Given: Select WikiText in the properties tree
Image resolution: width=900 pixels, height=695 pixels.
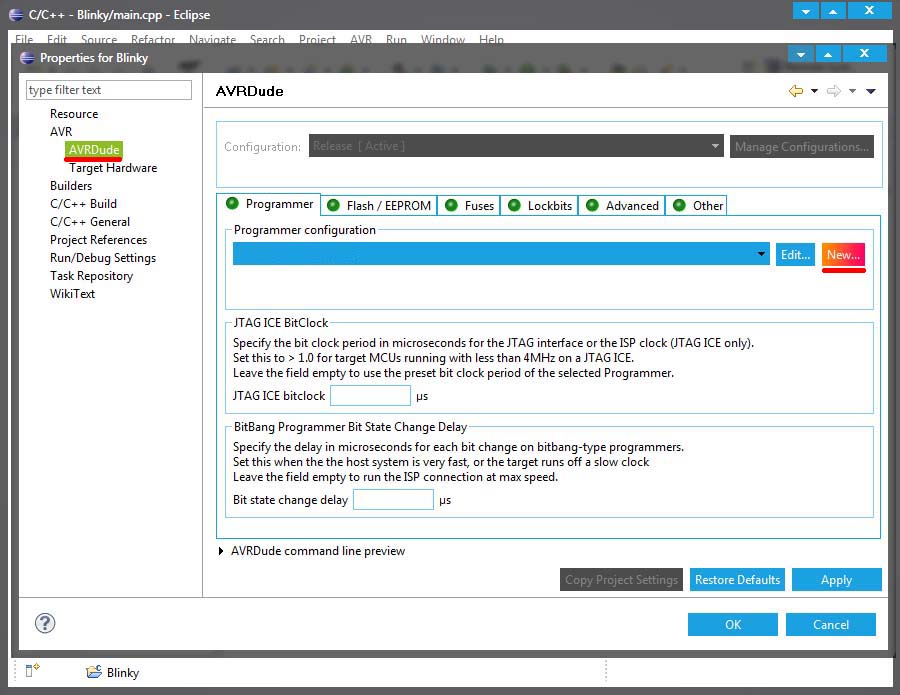Looking at the screenshot, I should click(x=72, y=294).
